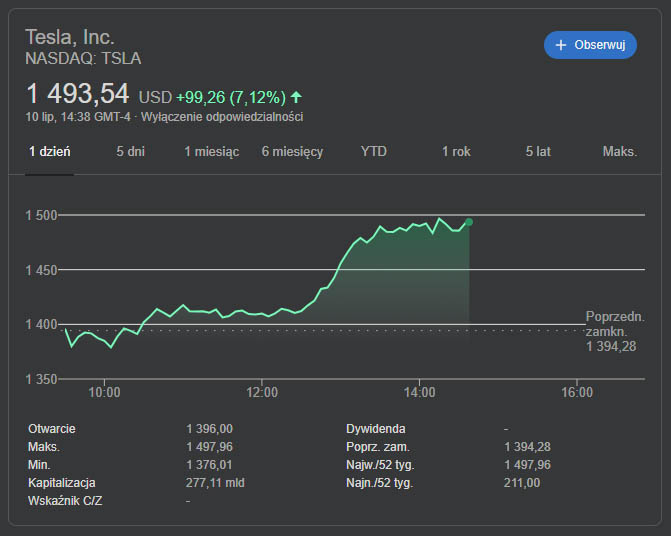The height and width of the screenshot is (536, 671).
Task: Click the Najn./52 tyg. label
Action: tap(380, 483)
